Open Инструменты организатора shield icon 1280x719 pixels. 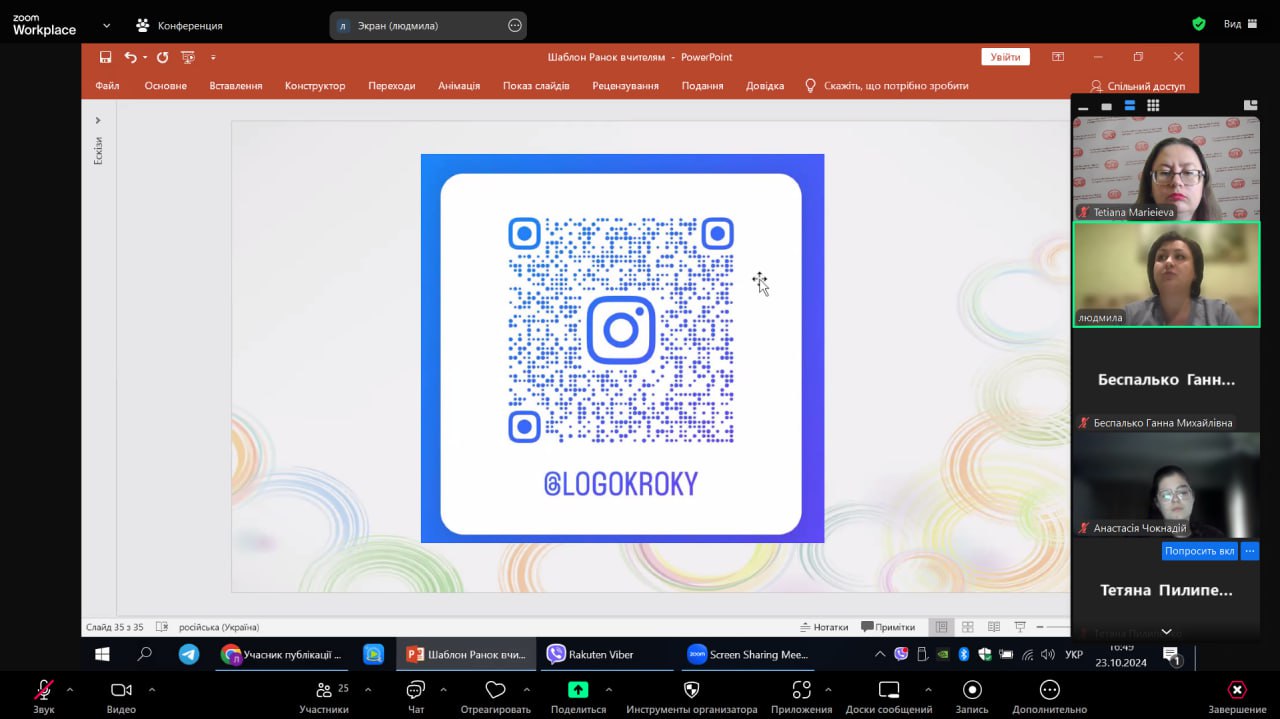691,690
